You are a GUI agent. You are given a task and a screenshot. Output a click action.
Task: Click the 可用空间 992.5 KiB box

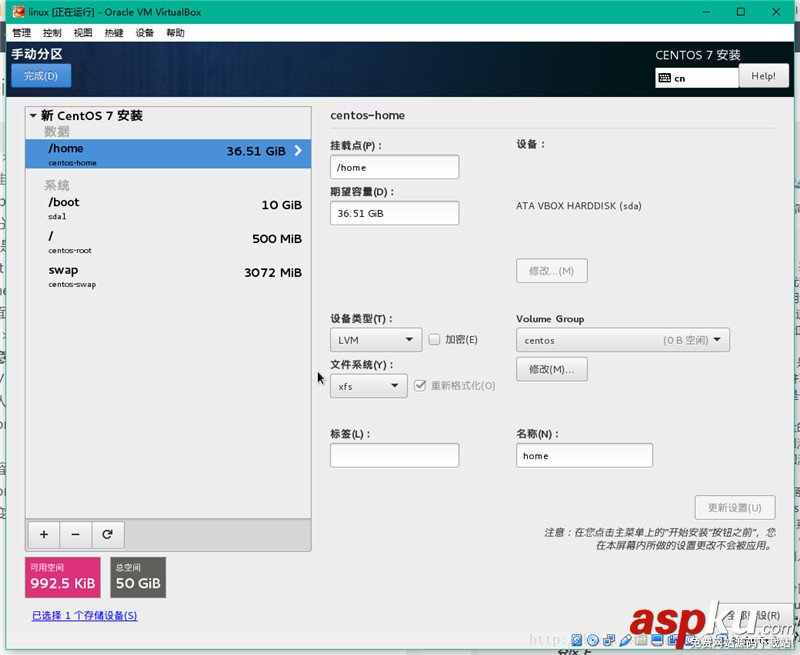[x=63, y=577]
